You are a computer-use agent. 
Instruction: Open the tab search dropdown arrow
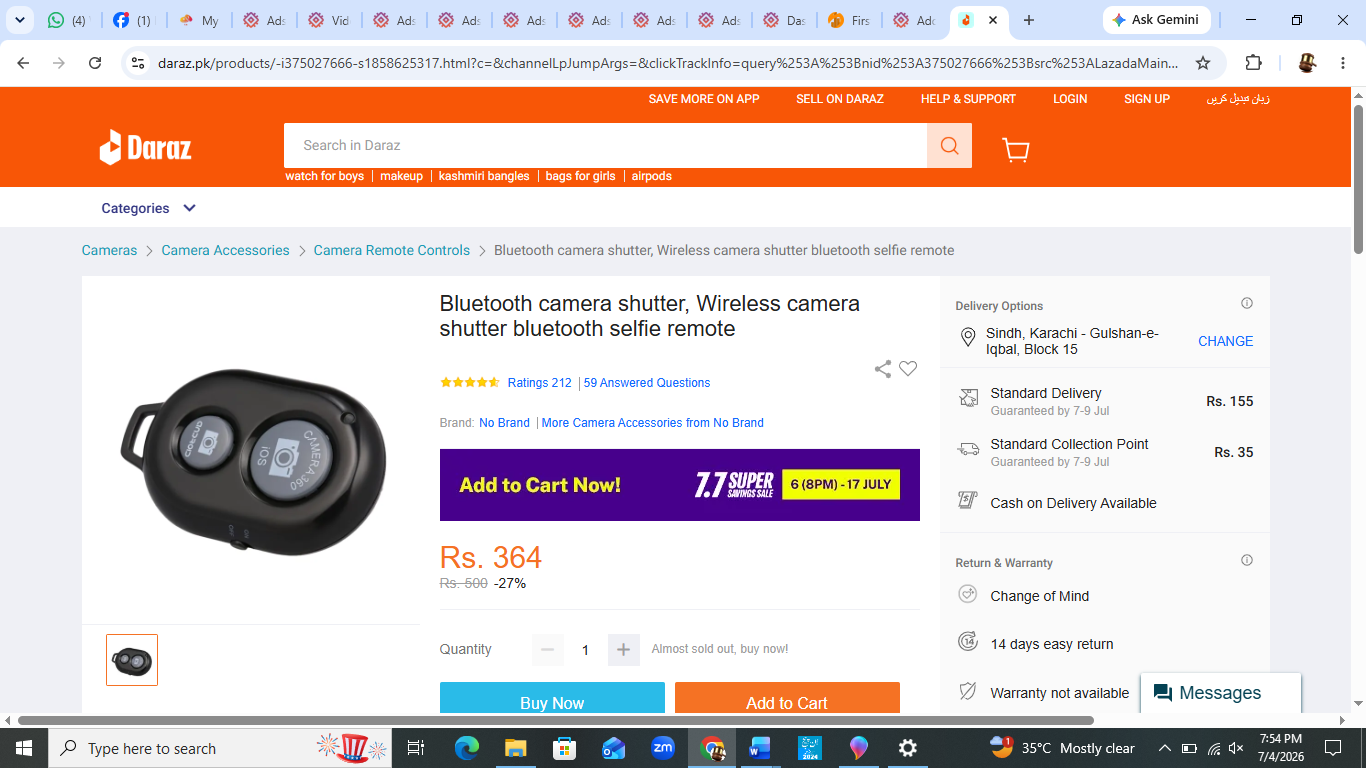coord(19,20)
